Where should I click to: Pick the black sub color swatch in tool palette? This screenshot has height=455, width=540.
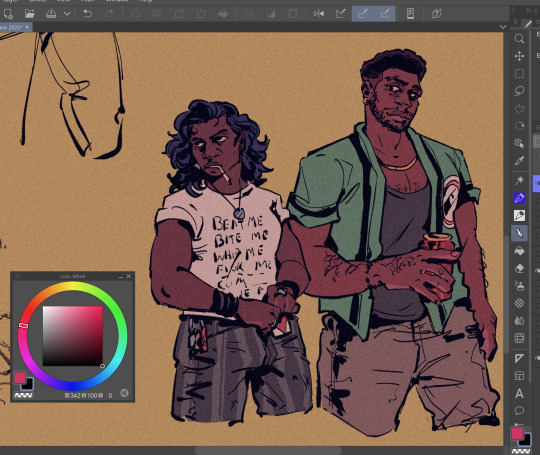(527, 441)
